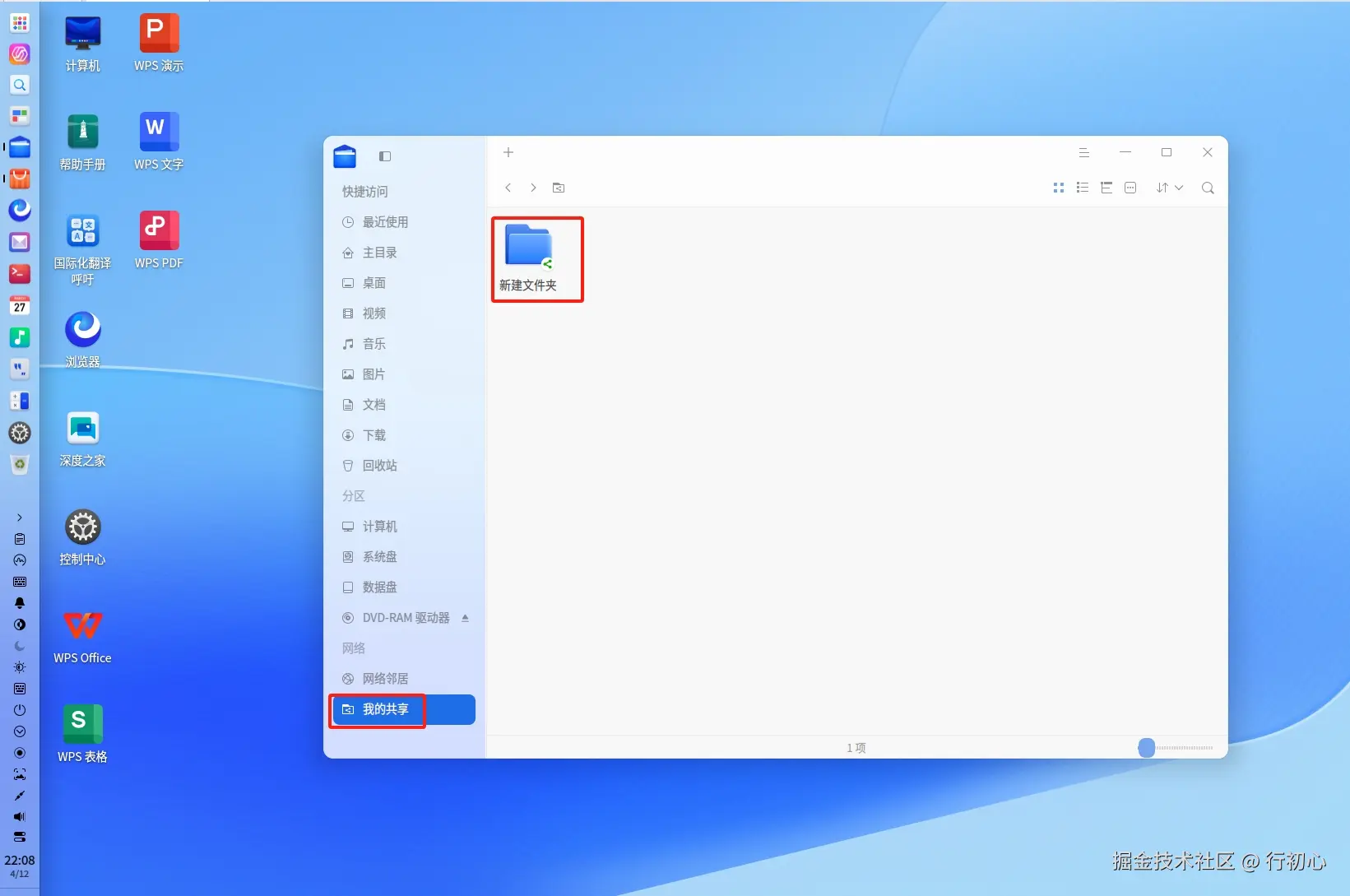Select the 深度之家 desktop icon

(83, 439)
